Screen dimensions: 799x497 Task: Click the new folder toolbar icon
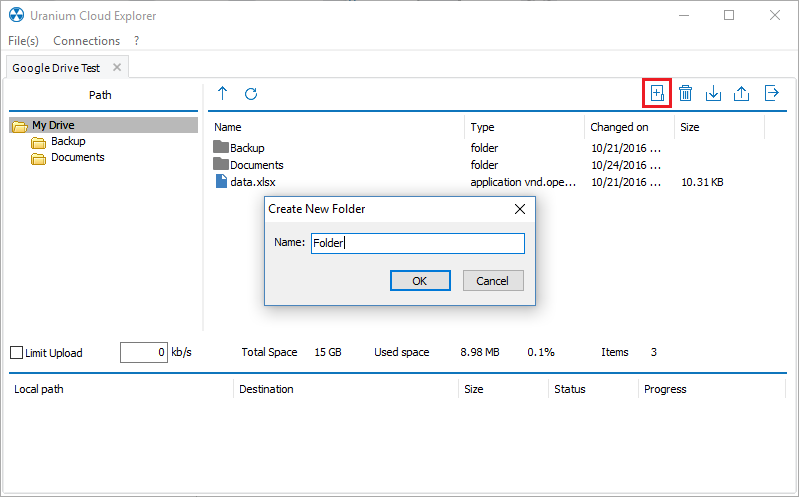(x=656, y=93)
